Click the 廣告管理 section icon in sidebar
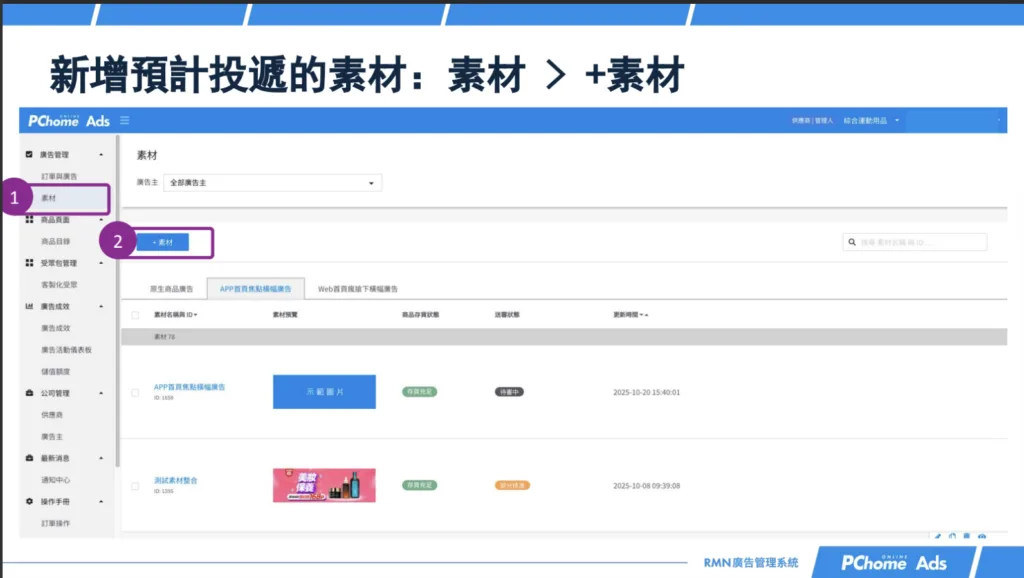Image resolution: width=1024 pixels, height=578 pixels. tap(29, 155)
